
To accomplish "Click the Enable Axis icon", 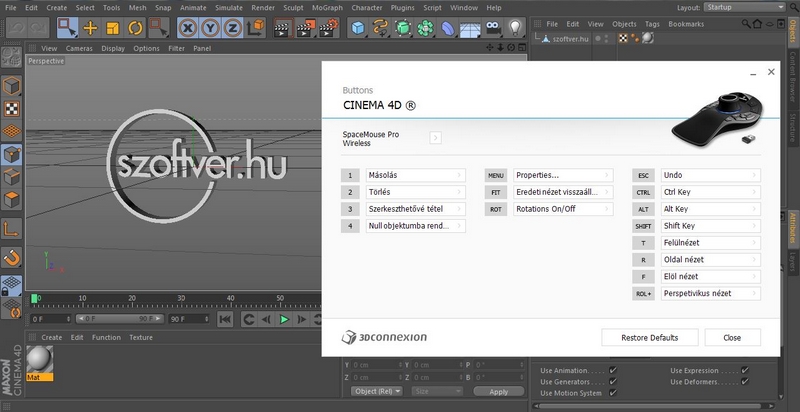I will coord(12,228).
